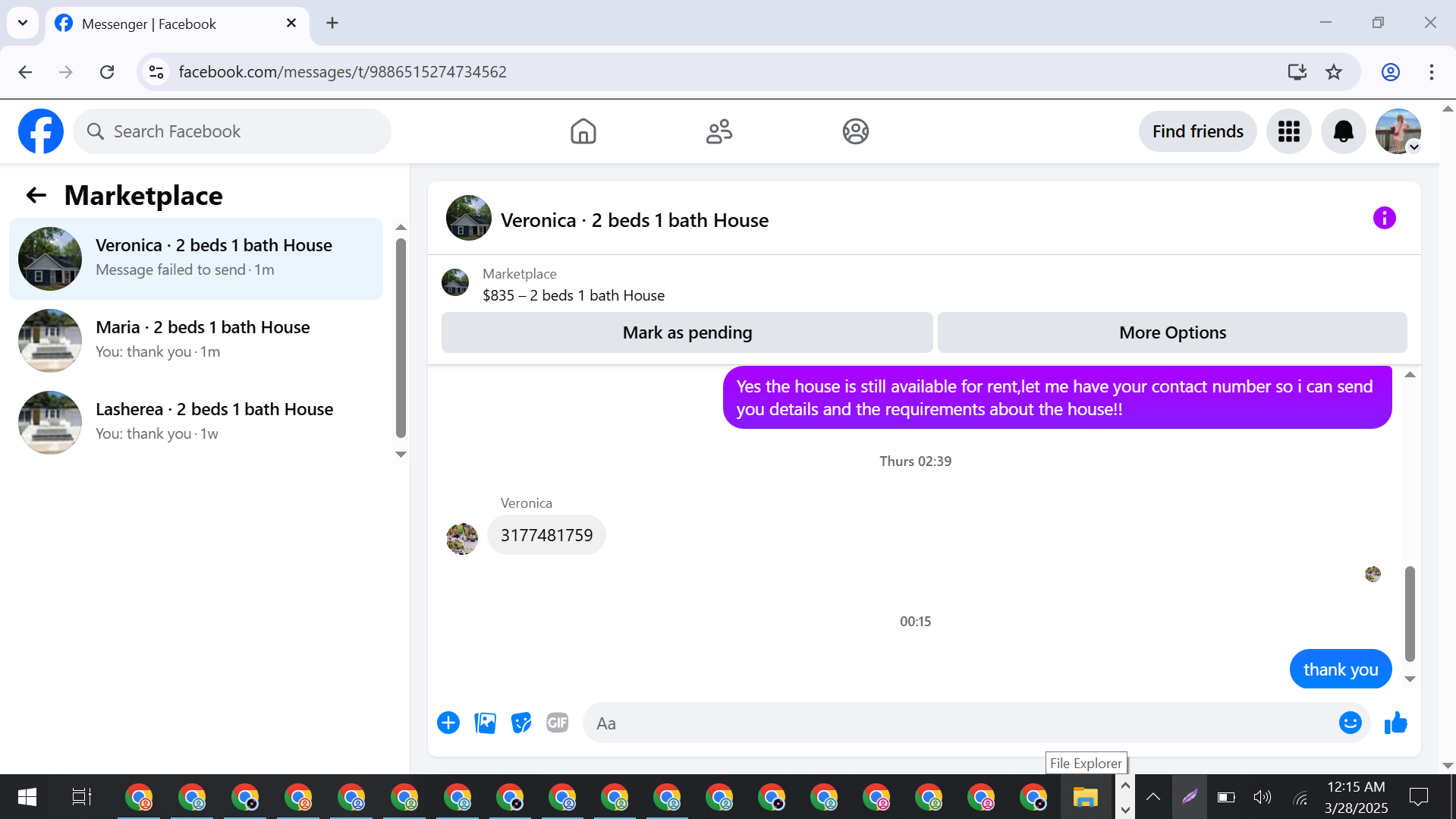The width and height of the screenshot is (1456, 819).
Task: Open the Facebook menu grid icon
Action: pos(1288,131)
